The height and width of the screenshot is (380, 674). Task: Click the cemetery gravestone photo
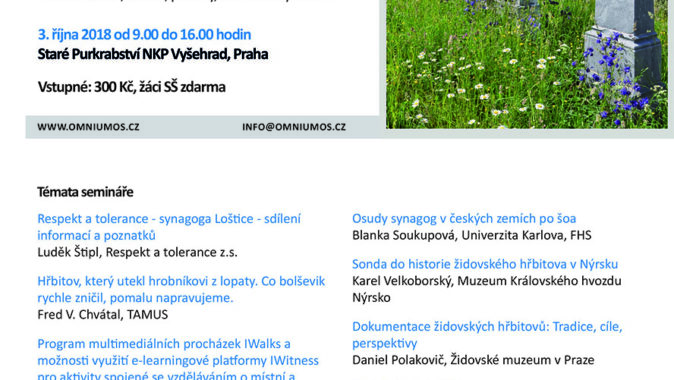point(527,64)
